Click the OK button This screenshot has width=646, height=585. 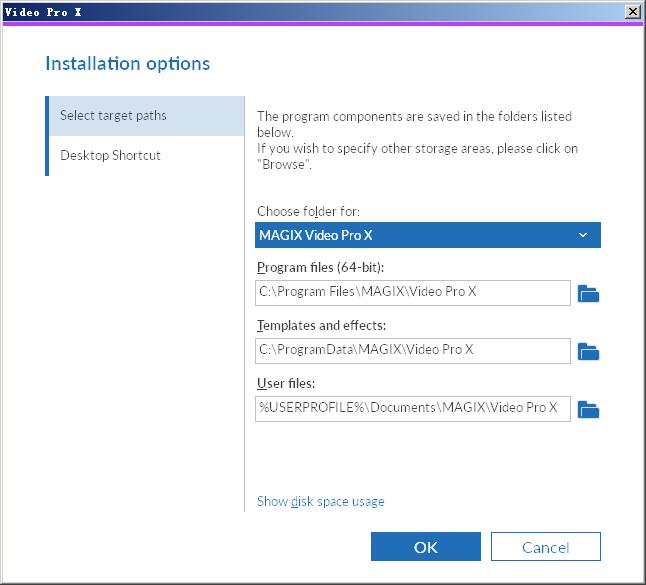426,547
